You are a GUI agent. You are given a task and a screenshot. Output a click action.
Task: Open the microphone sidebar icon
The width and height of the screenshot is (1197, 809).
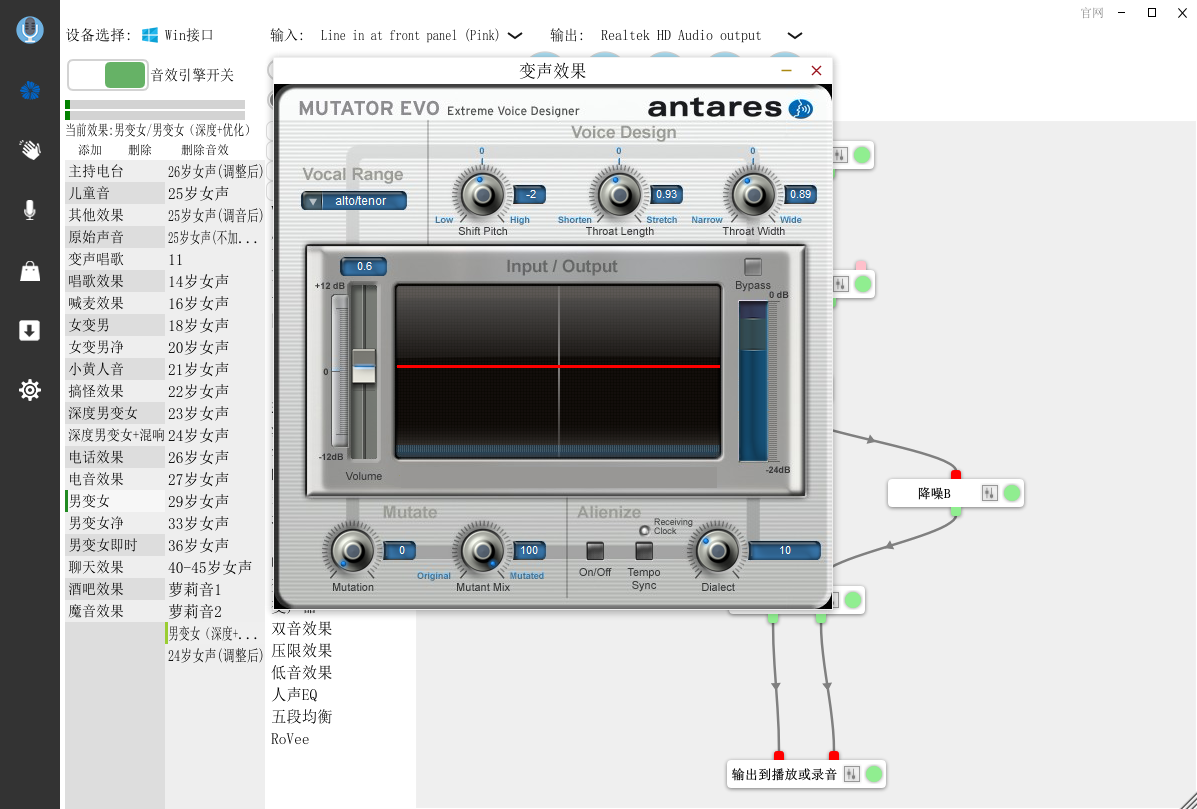click(x=30, y=210)
